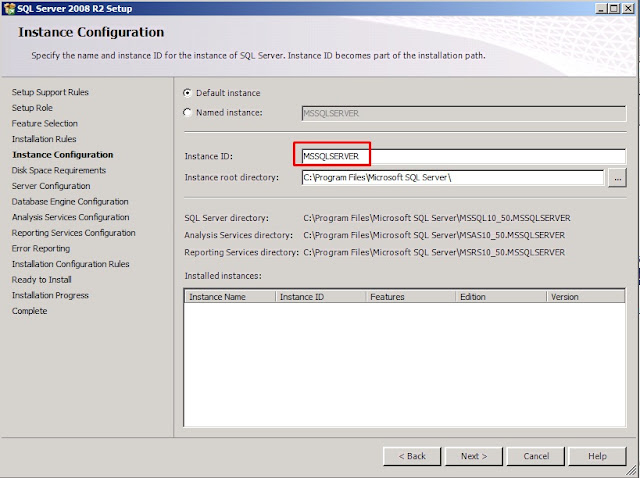
Task: Select Disk Space Requirements step
Action: coord(59,170)
